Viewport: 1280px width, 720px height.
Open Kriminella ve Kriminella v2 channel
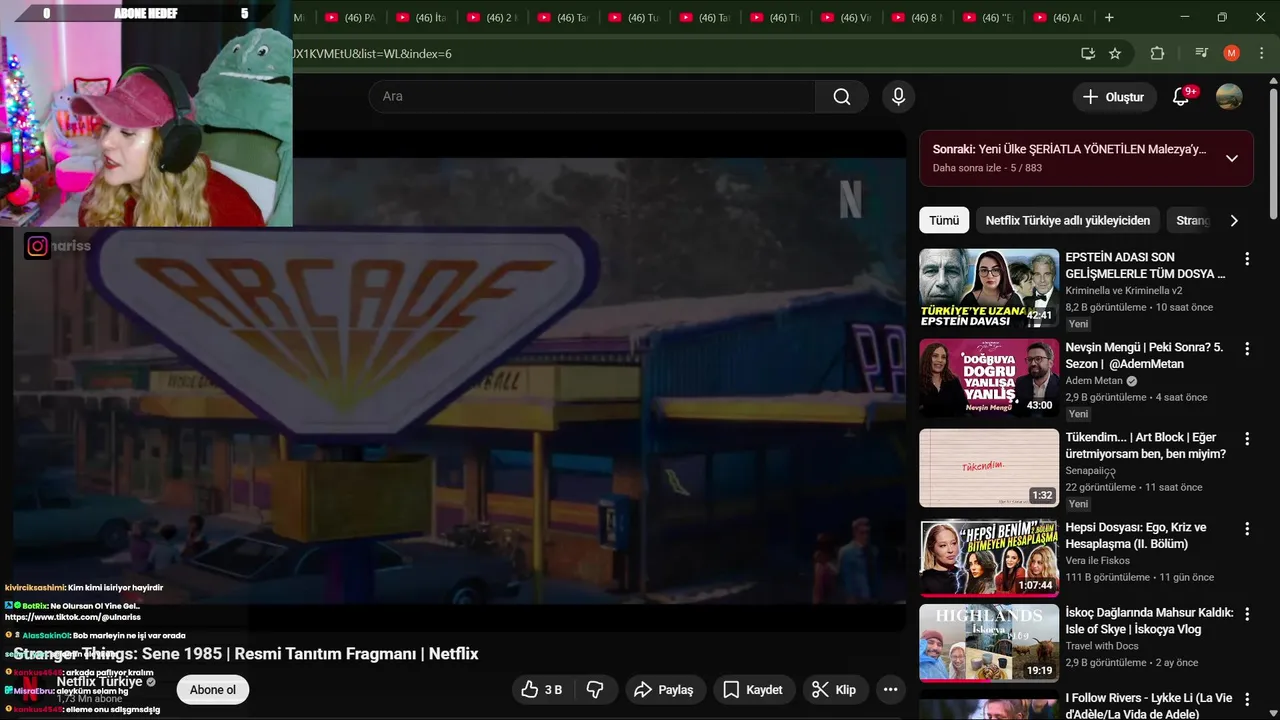(1123, 291)
